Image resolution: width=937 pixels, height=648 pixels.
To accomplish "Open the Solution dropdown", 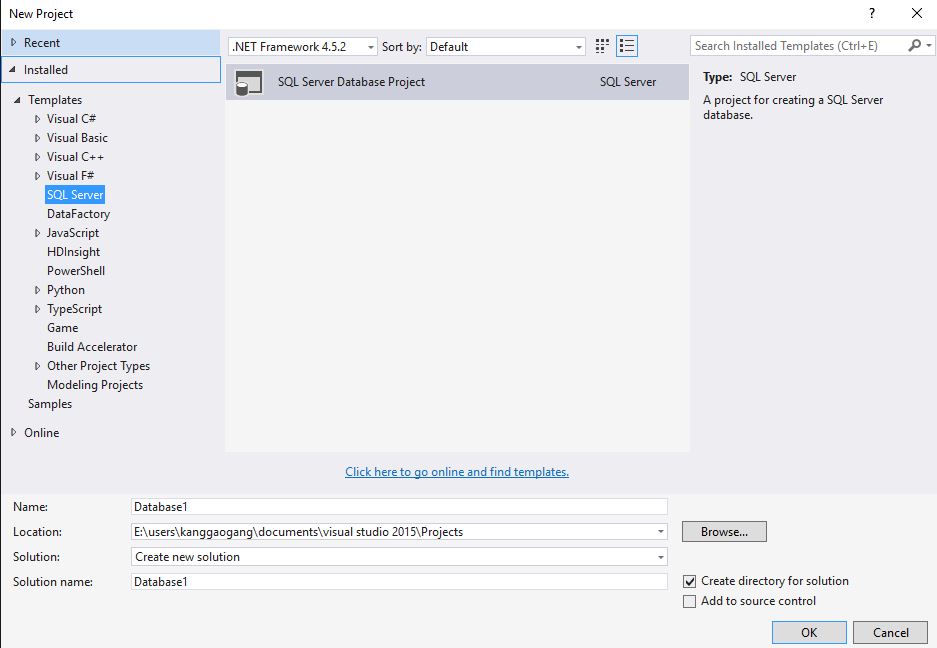I will pyautogui.click(x=399, y=557).
